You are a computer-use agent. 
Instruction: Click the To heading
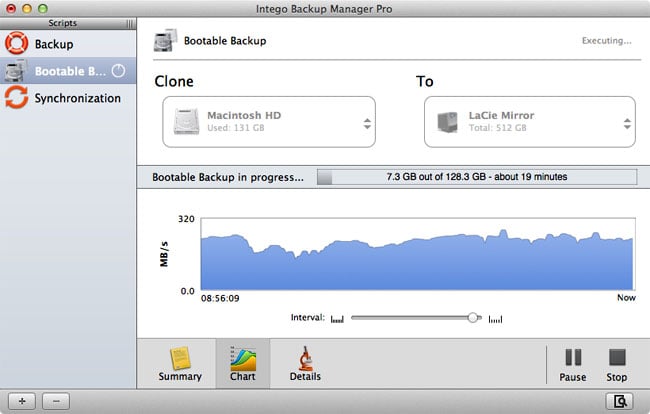point(425,81)
